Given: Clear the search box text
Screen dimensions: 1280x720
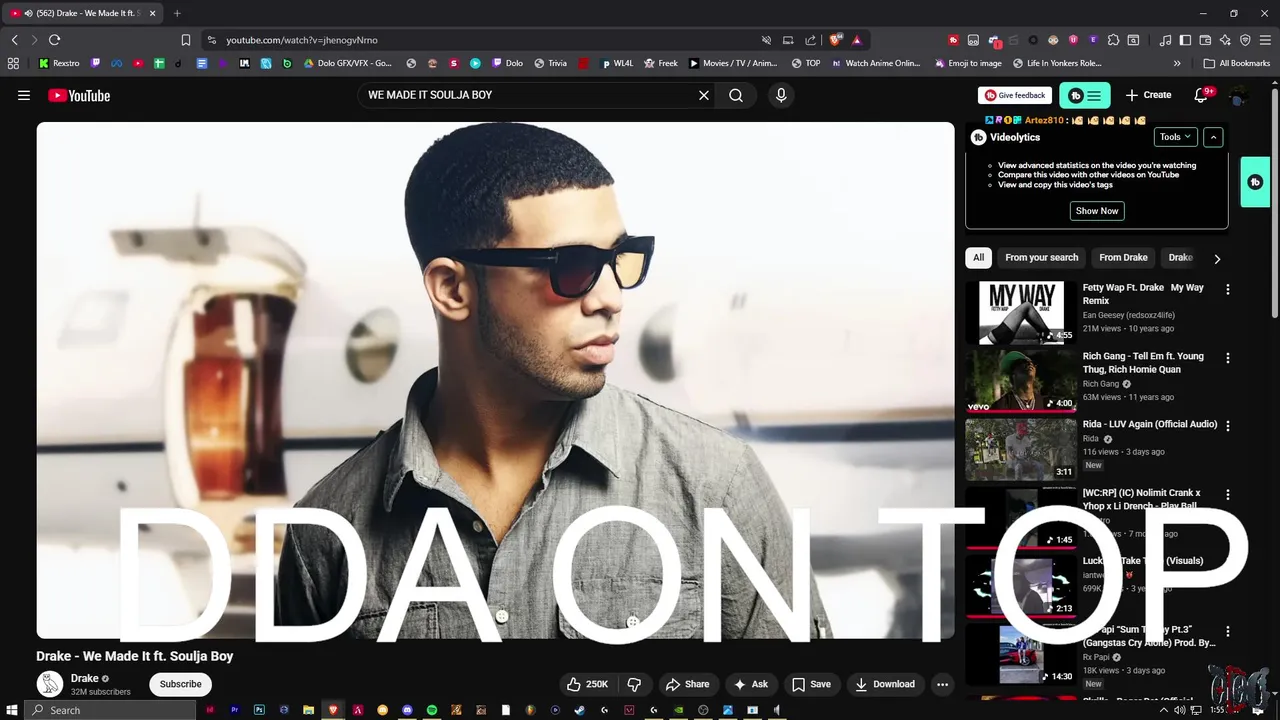Looking at the screenshot, I should tap(704, 95).
